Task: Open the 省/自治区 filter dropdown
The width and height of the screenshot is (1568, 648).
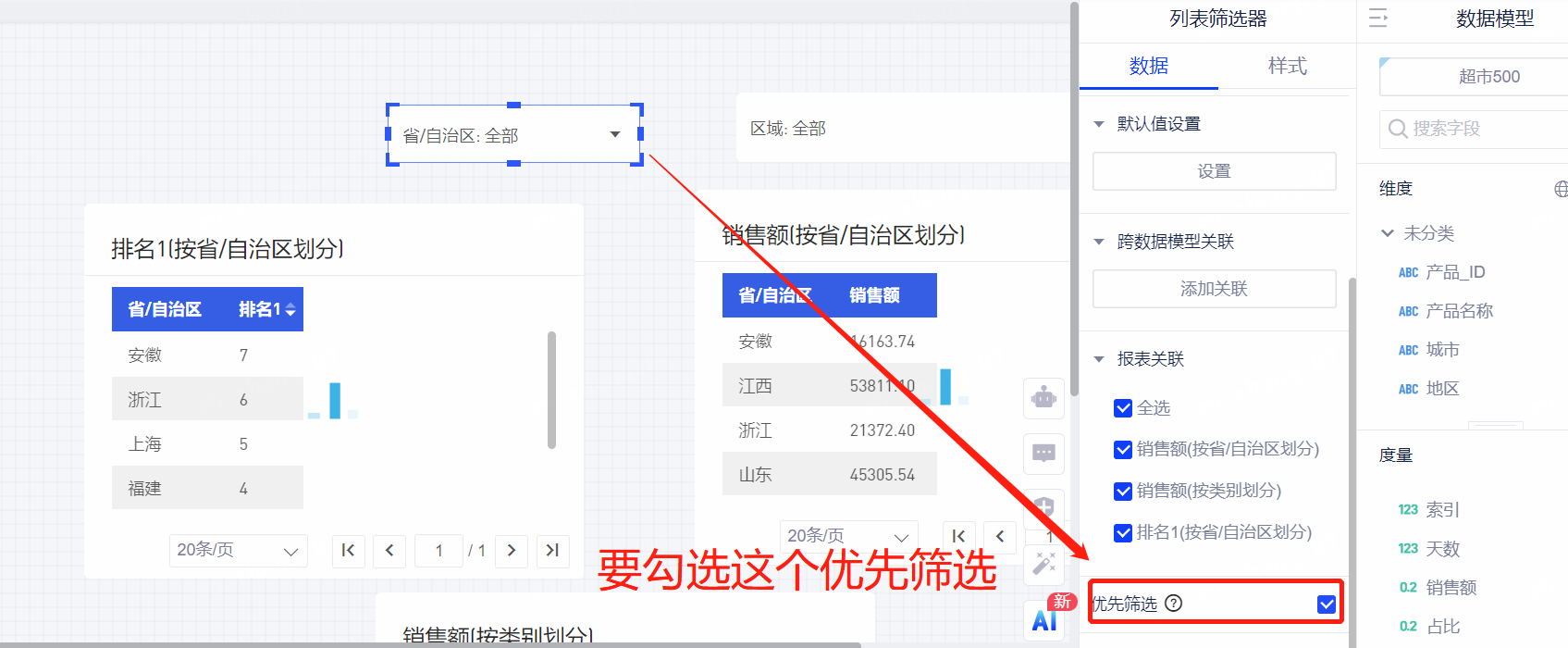Action: 614,135
